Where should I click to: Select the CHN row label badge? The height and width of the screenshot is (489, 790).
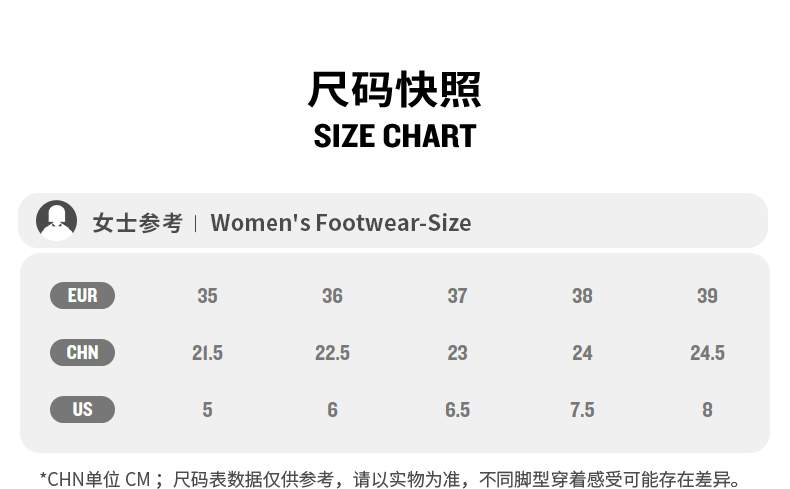[x=82, y=353]
